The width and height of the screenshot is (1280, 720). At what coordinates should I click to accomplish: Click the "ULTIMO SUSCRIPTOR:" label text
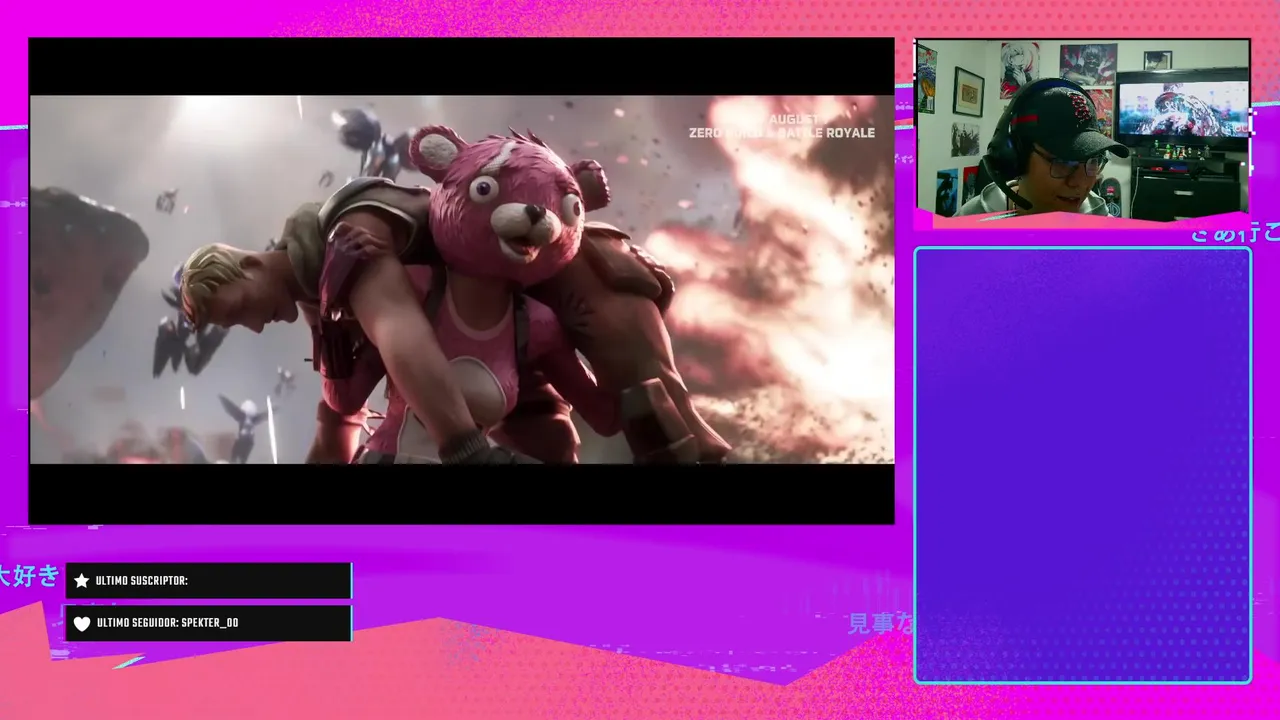(x=142, y=581)
